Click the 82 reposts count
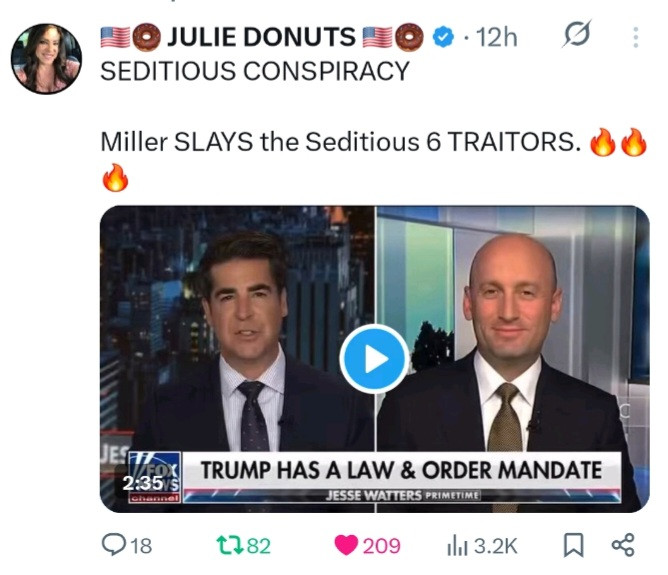This screenshot has width=668, height=575. 259,546
